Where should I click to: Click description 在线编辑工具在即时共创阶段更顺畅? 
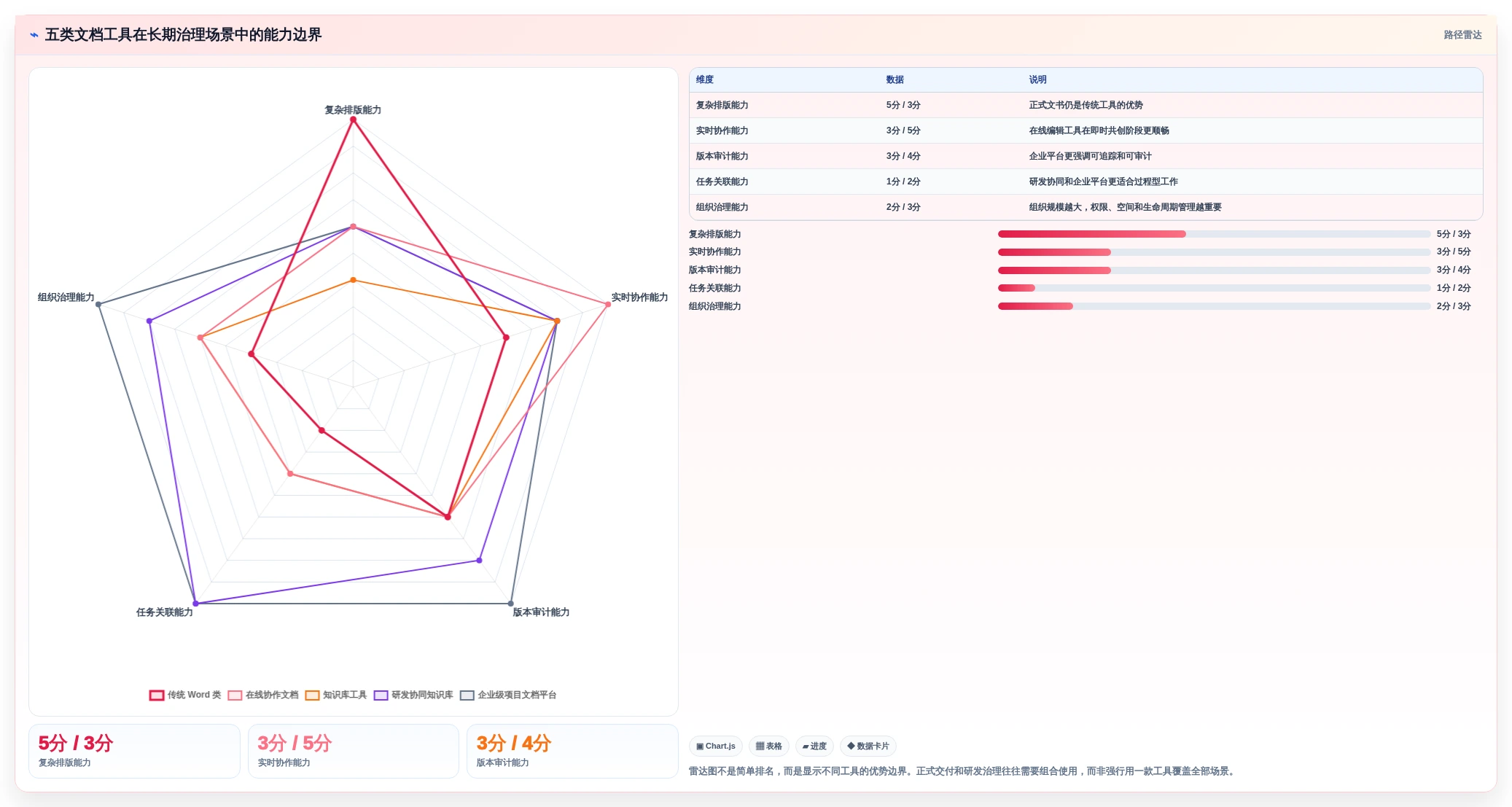pos(1099,130)
